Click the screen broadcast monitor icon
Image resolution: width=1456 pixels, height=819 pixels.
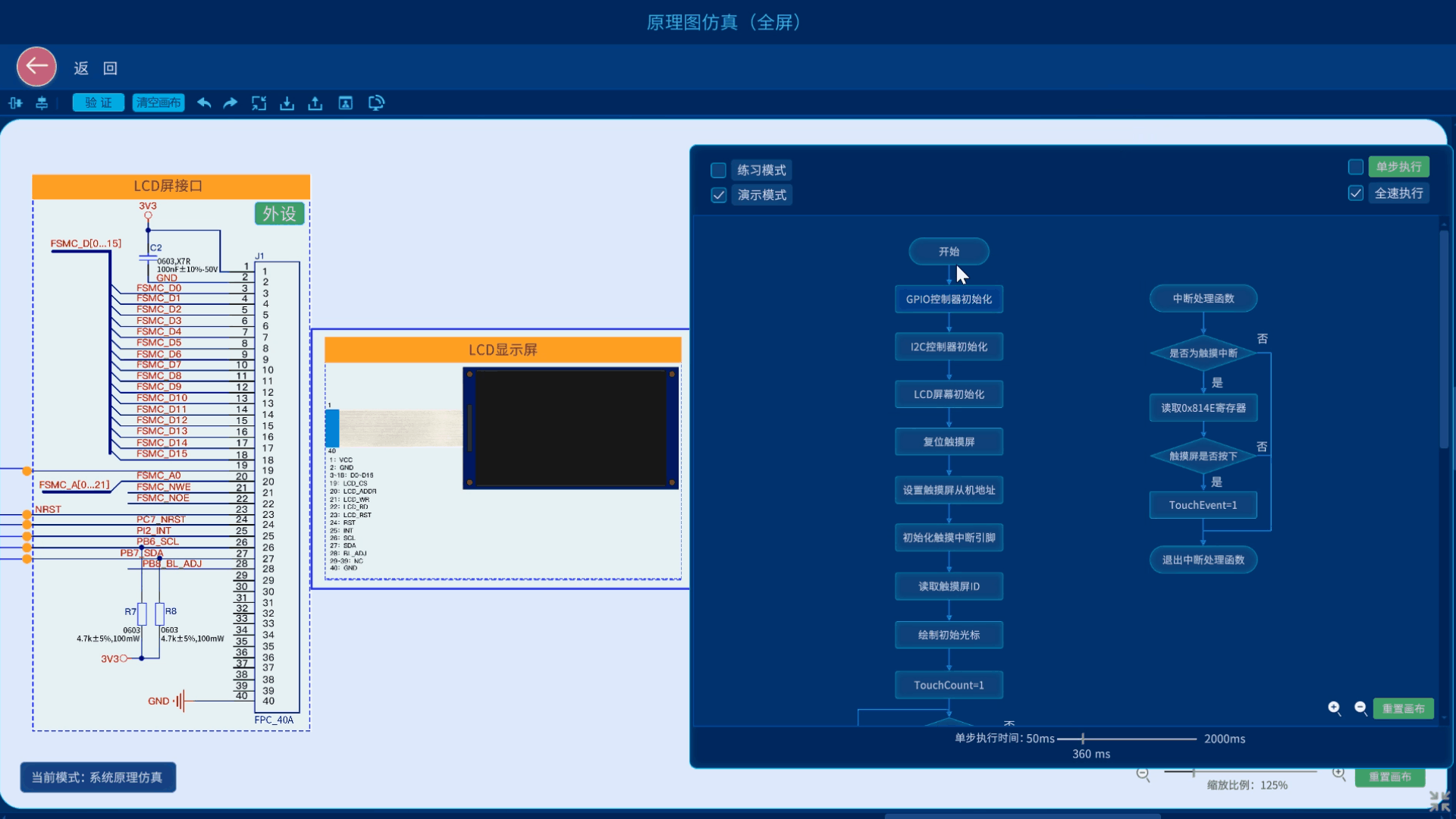376,103
